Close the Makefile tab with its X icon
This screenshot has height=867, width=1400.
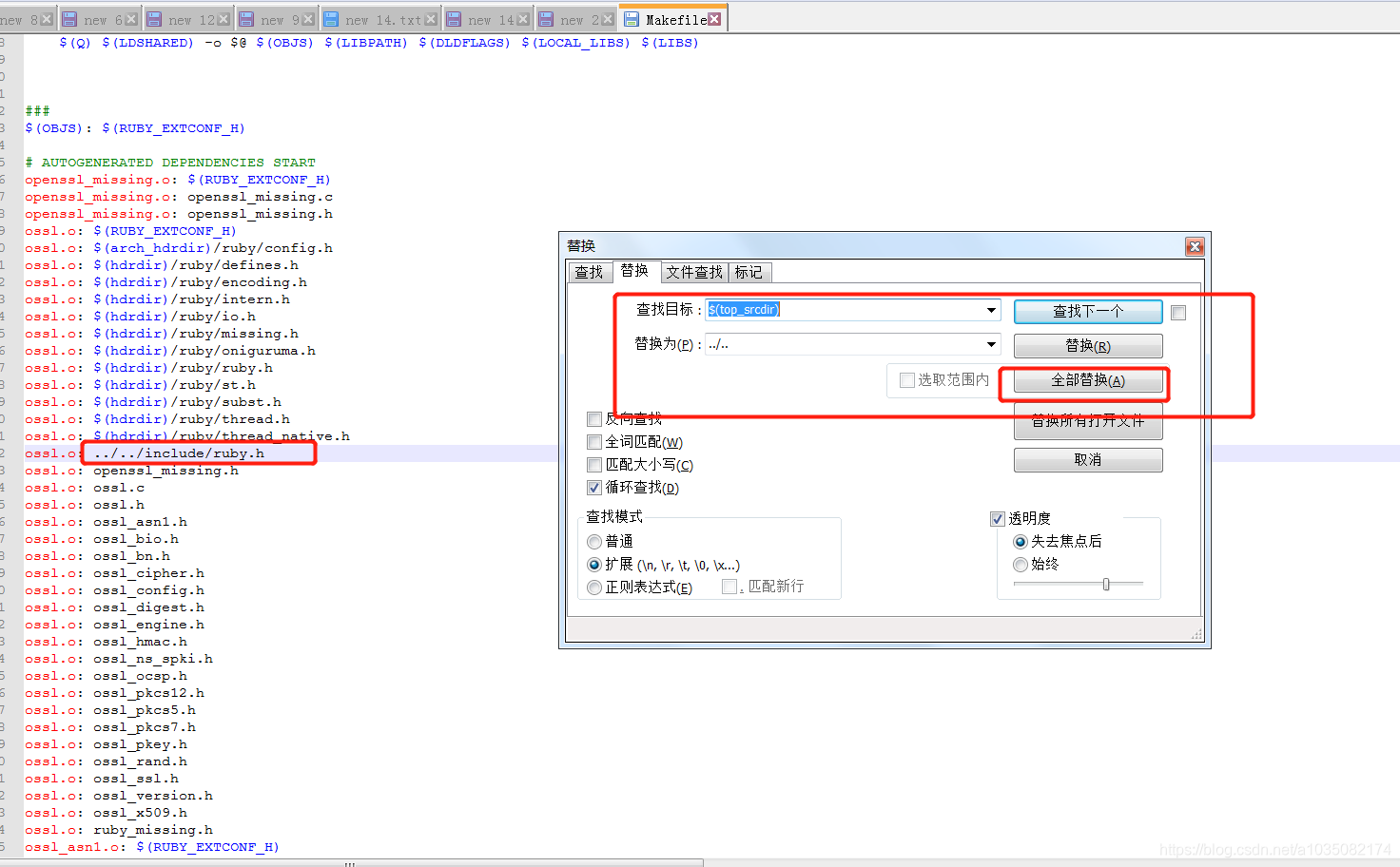(x=714, y=19)
